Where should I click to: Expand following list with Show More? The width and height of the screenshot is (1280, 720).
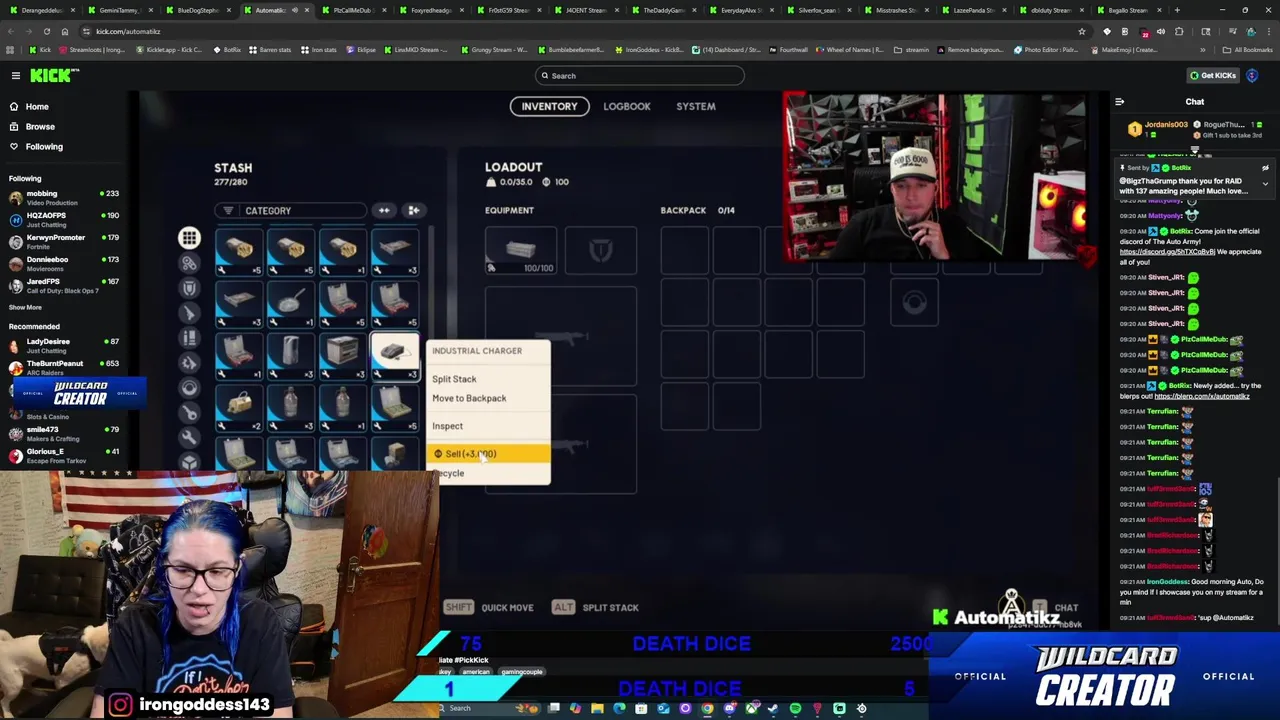[x=25, y=308]
